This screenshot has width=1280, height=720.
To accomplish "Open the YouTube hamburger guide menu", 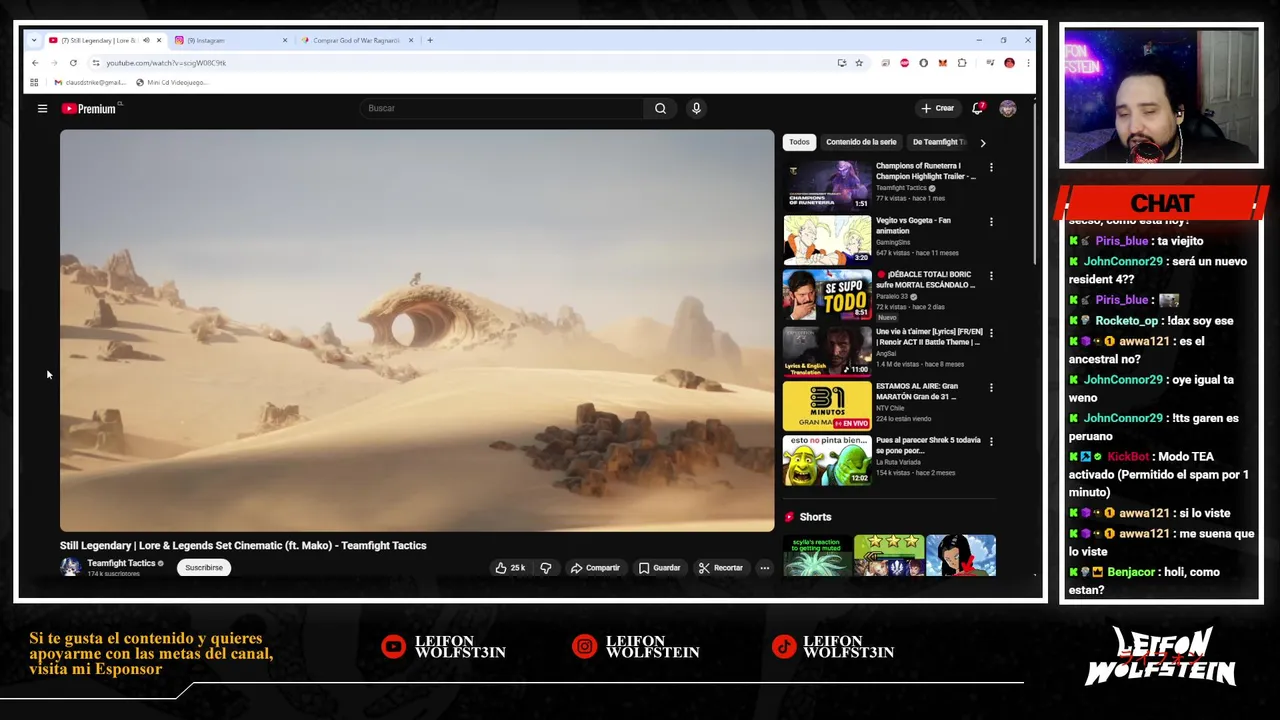I will coord(42,108).
